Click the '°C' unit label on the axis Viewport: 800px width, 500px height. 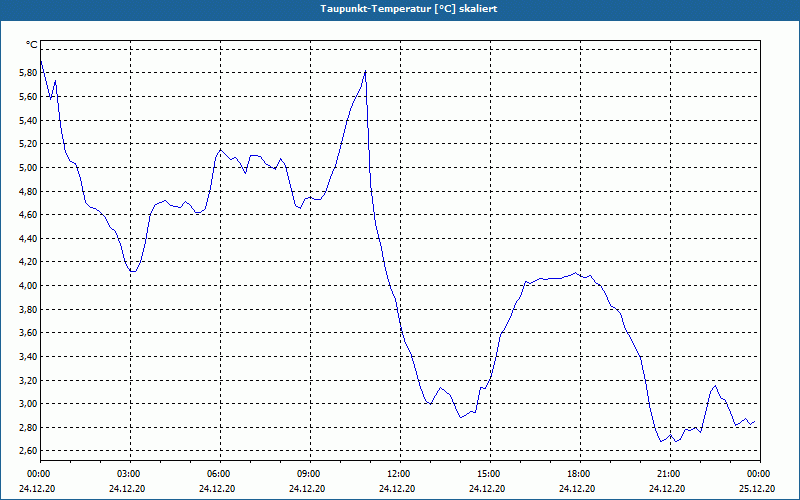click(32, 45)
